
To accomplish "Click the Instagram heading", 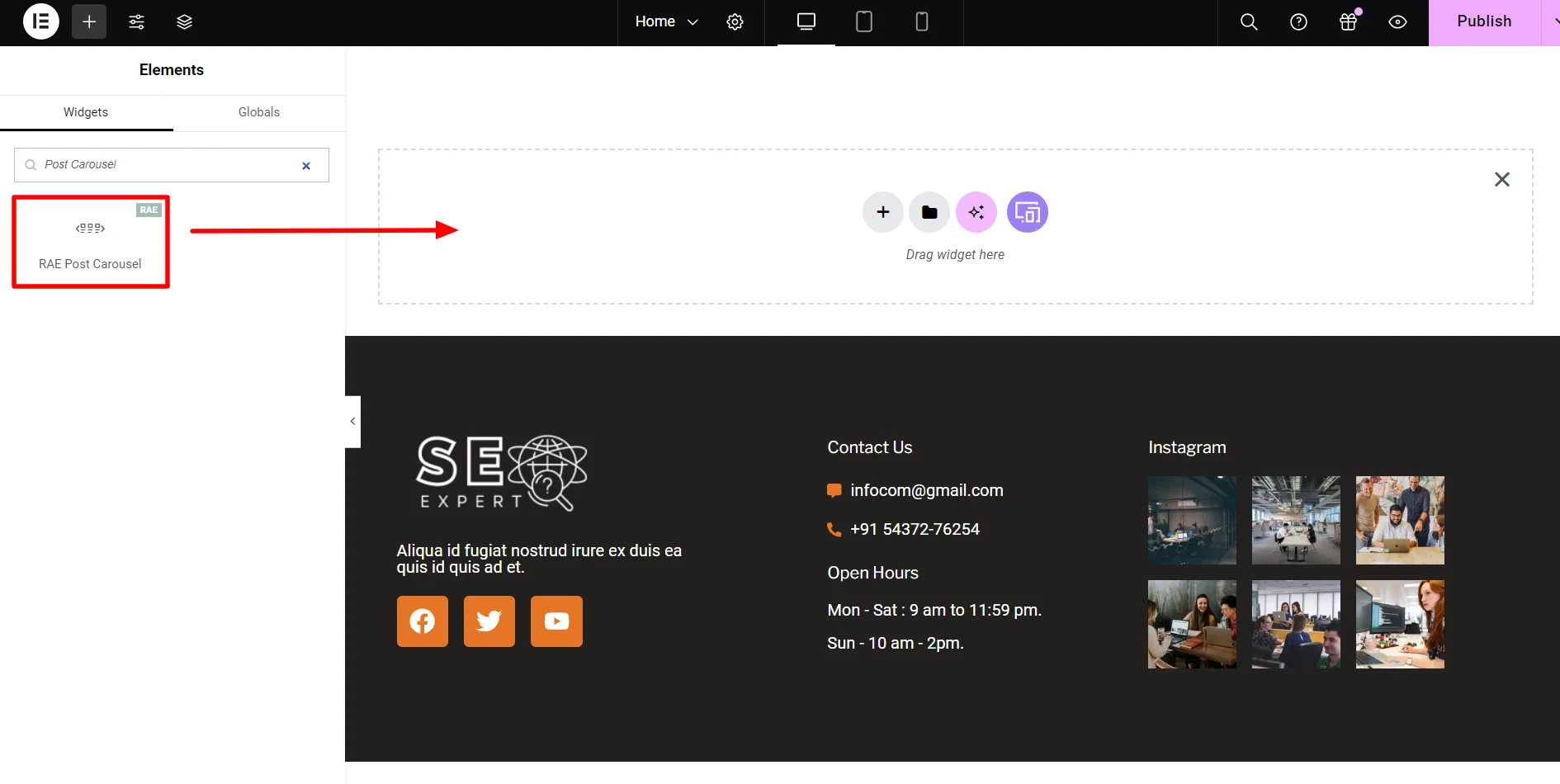I will (x=1187, y=447).
